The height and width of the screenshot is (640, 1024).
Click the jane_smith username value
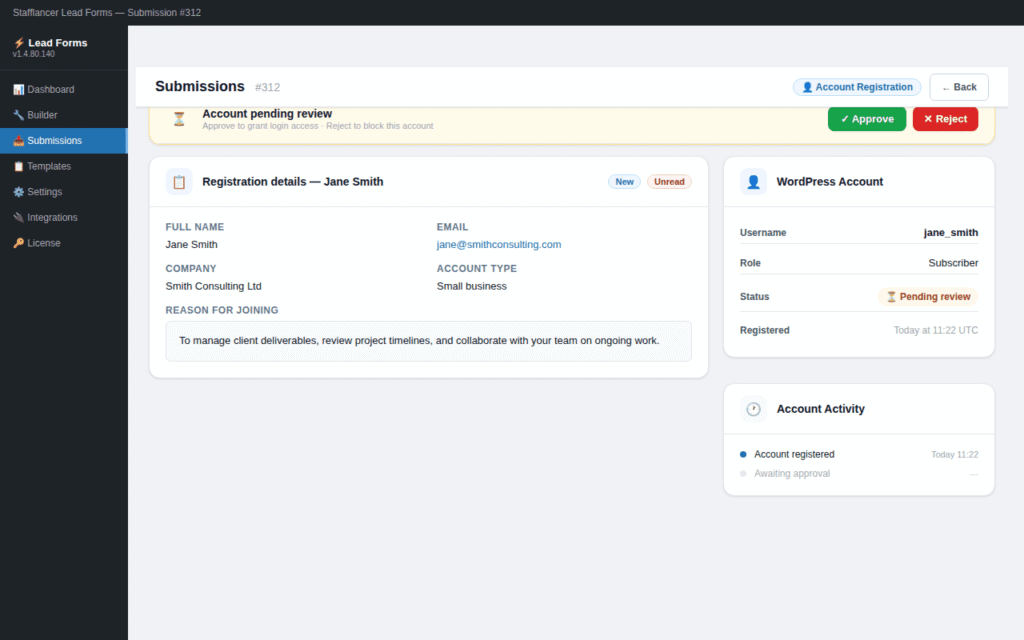(950, 232)
